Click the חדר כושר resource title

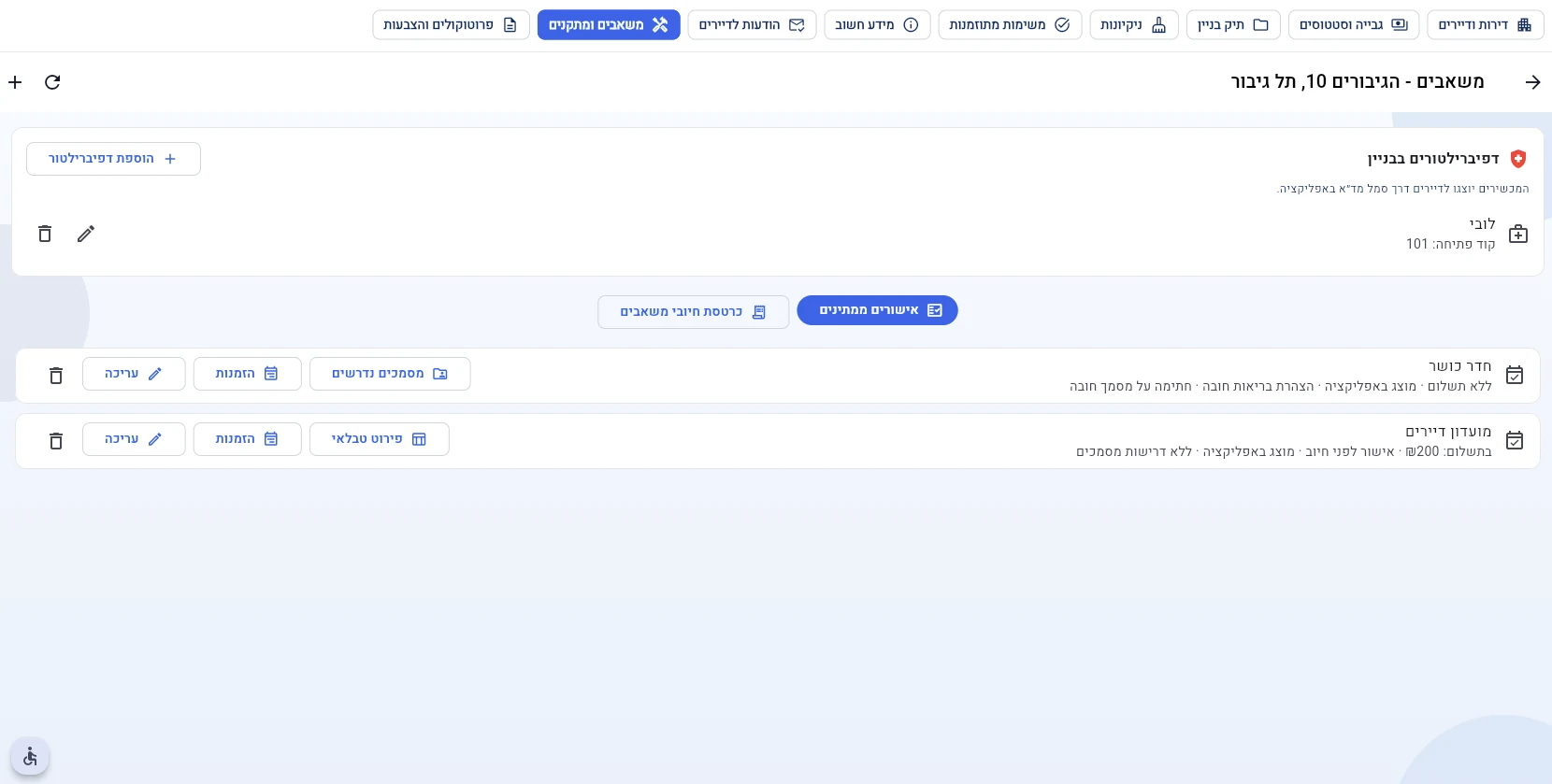click(x=1459, y=366)
